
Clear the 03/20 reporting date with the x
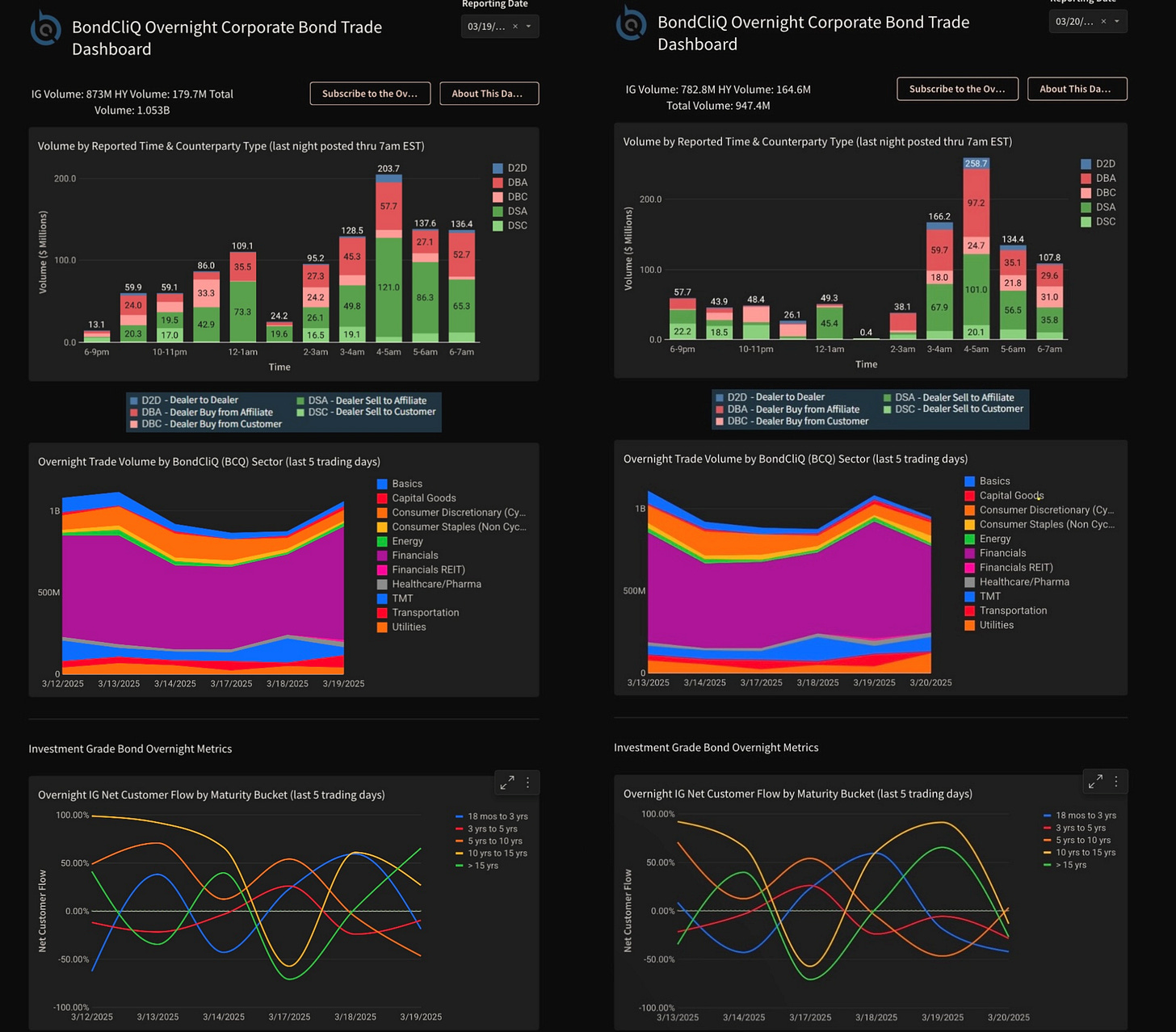tap(1103, 22)
